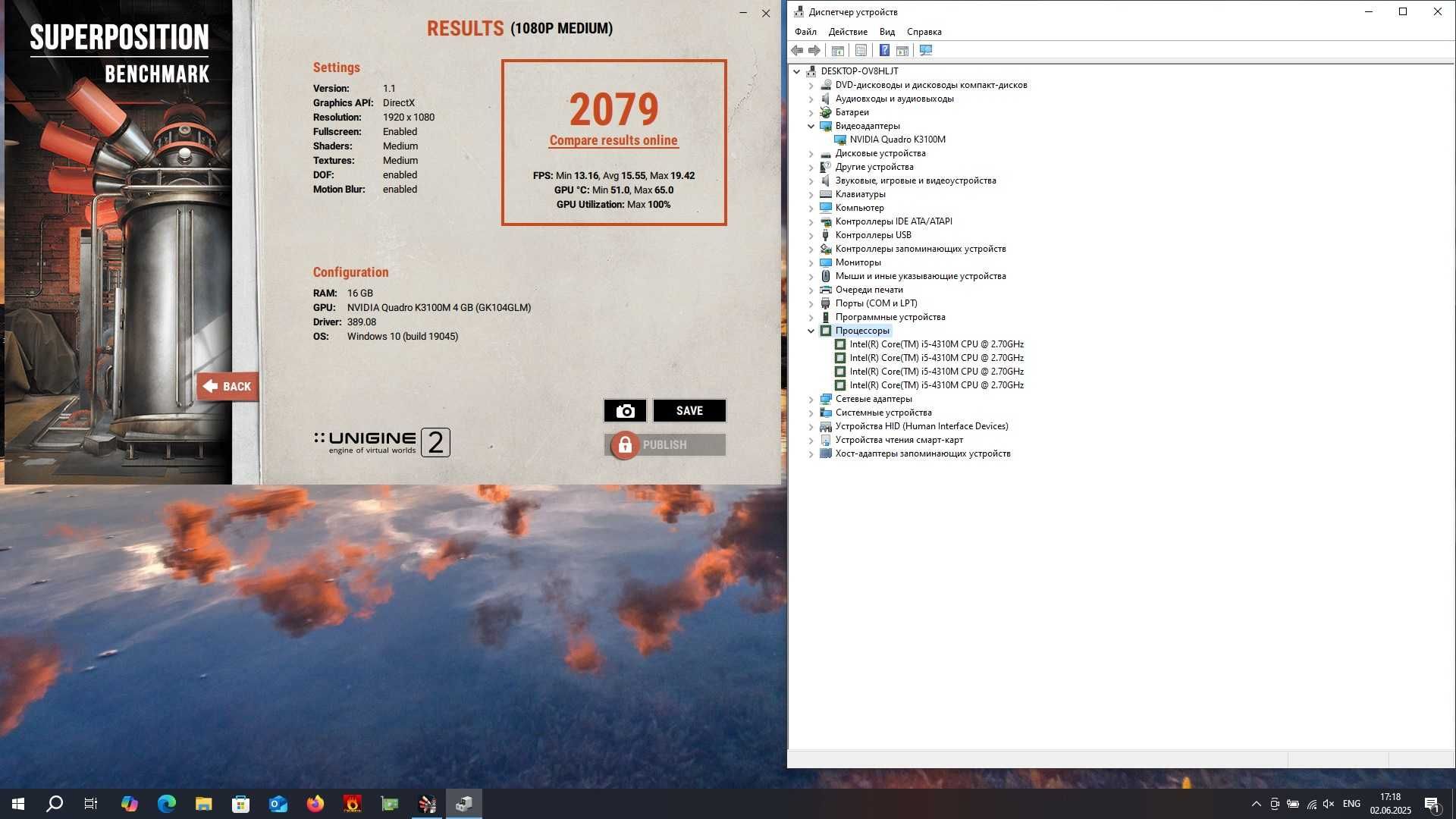Image resolution: width=1456 pixels, height=819 pixels.
Task: Click the locked PUBLISH button
Action: pyautogui.click(x=665, y=445)
